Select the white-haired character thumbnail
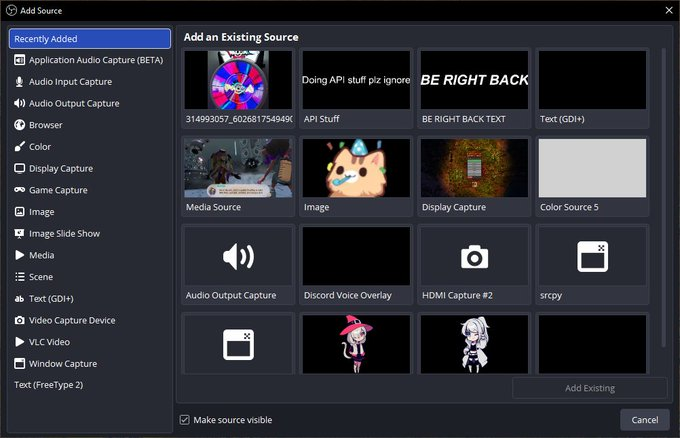The width and height of the screenshot is (680, 438). click(x=474, y=343)
